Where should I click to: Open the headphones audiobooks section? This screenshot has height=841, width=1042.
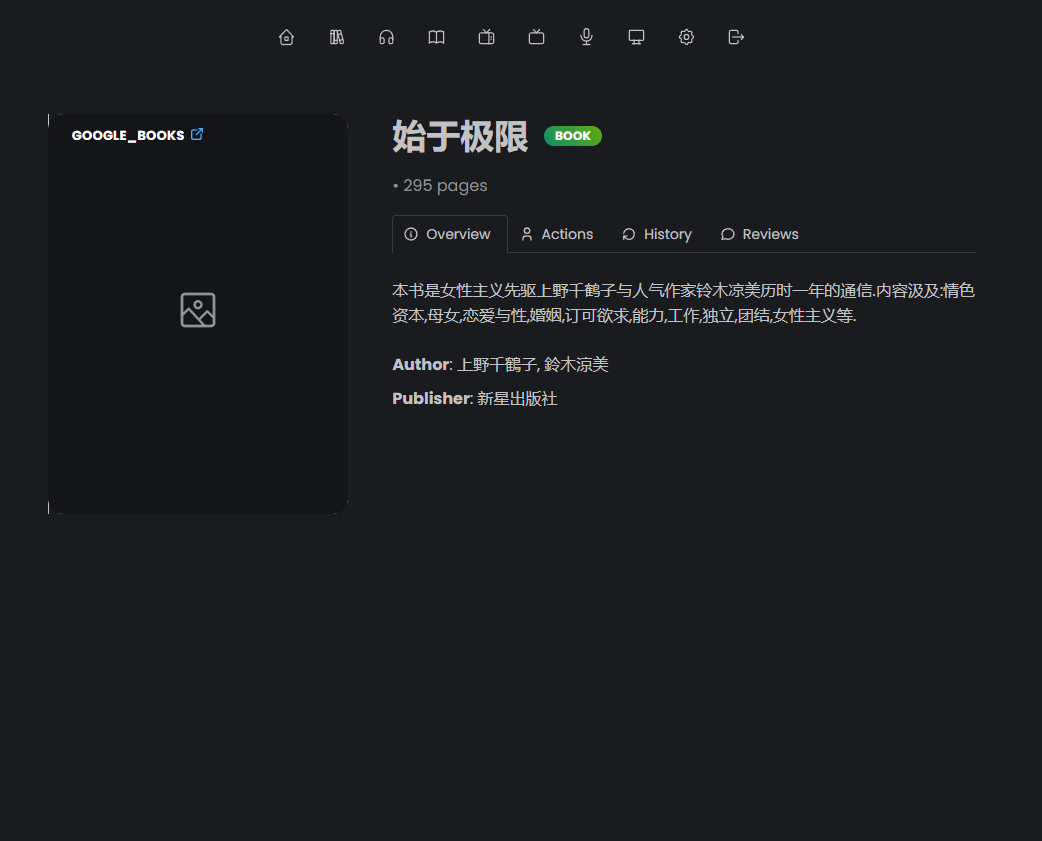(x=387, y=37)
